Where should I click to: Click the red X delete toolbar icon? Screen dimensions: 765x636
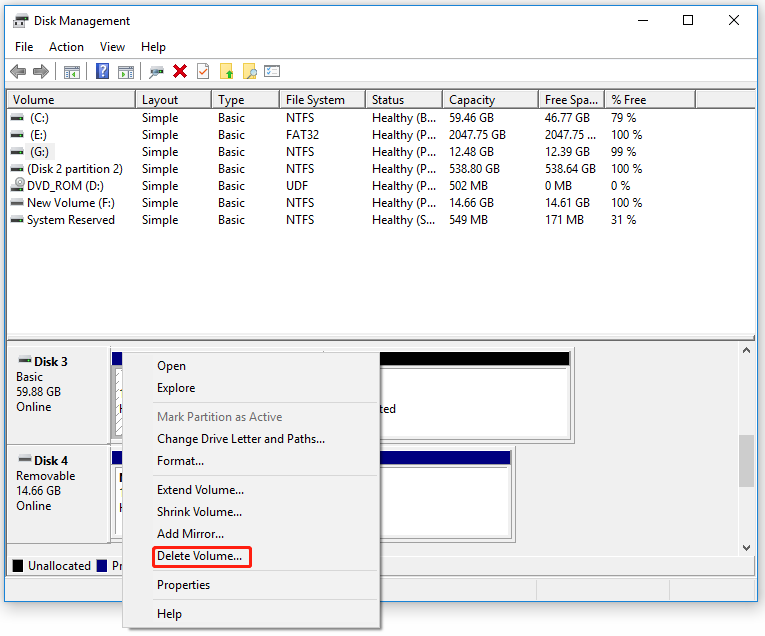pyautogui.click(x=180, y=71)
